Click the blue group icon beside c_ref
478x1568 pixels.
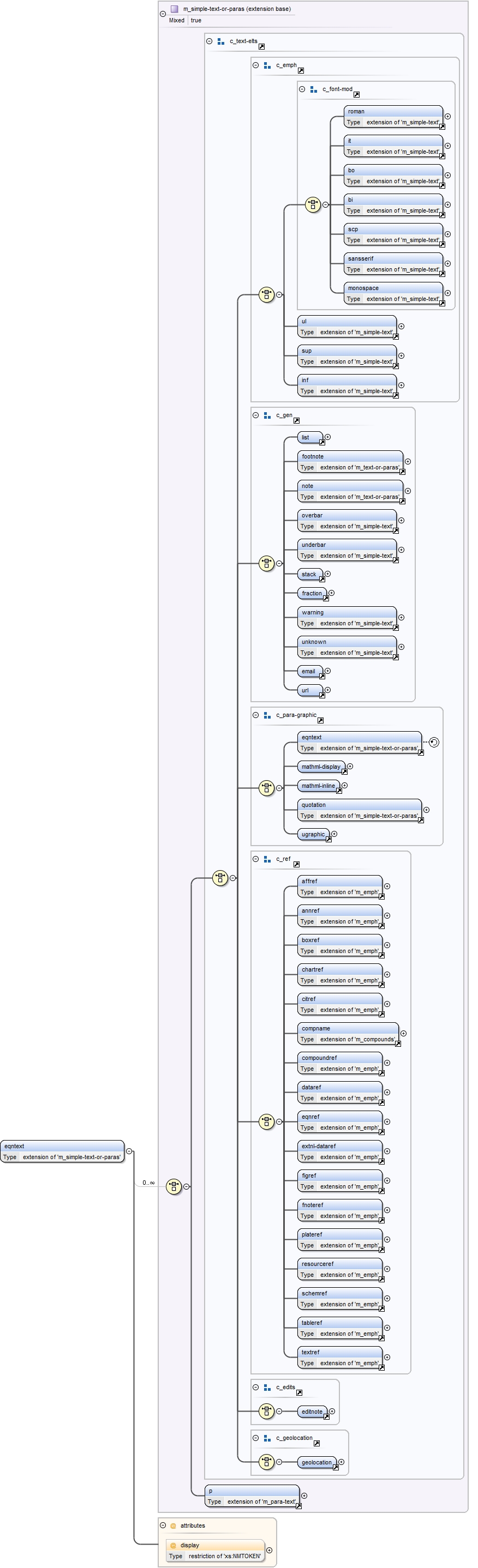pyautogui.click(x=267, y=859)
